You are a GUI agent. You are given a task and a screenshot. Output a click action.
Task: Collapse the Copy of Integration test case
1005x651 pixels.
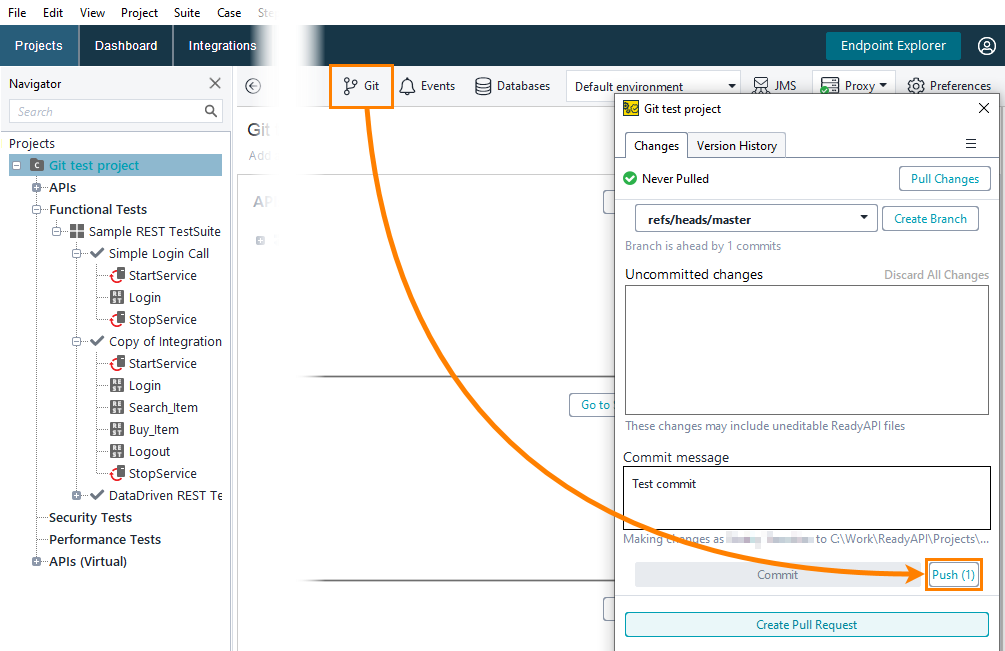(x=77, y=341)
